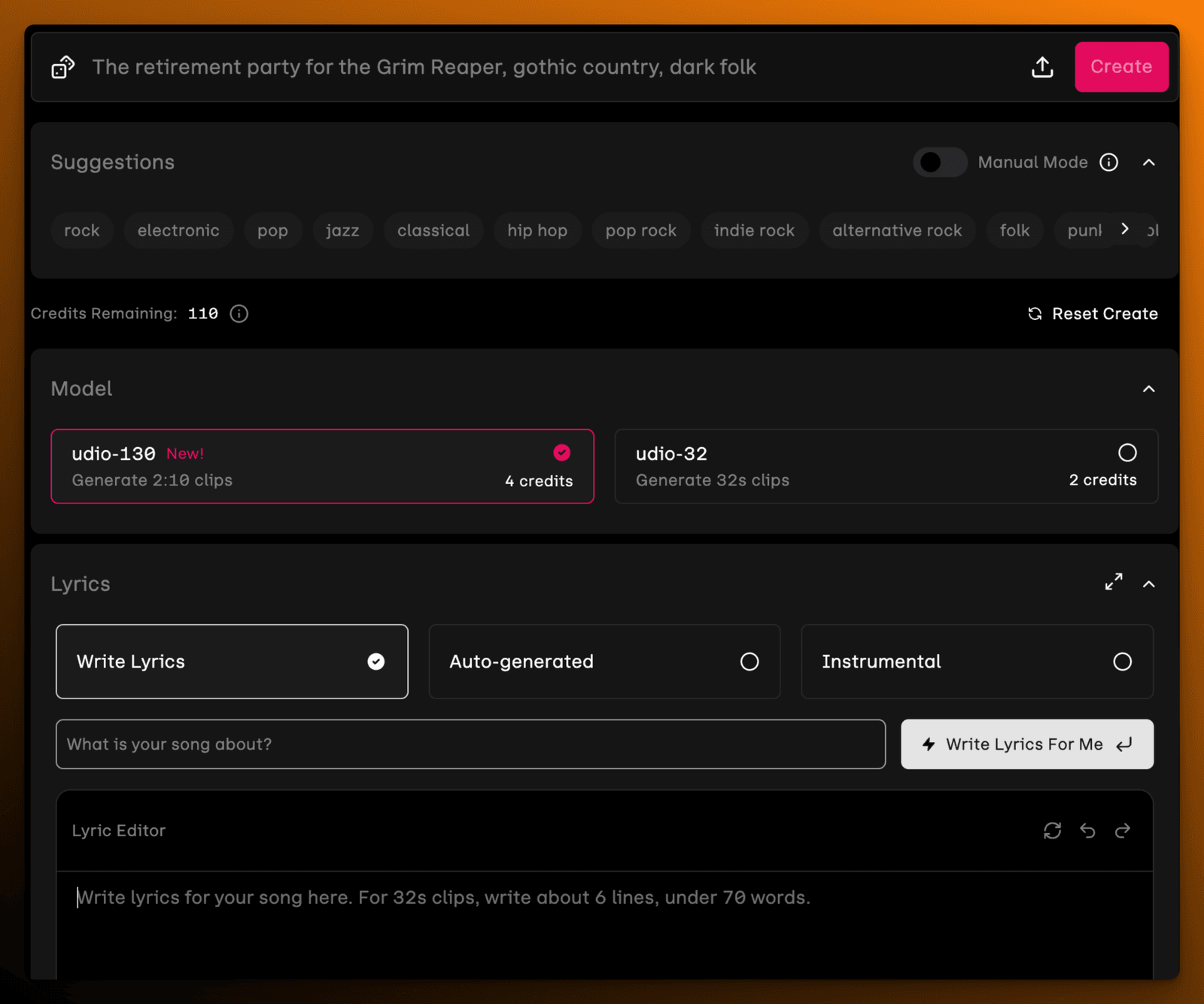
Task: Collapse the Model section
Action: click(1148, 389)
